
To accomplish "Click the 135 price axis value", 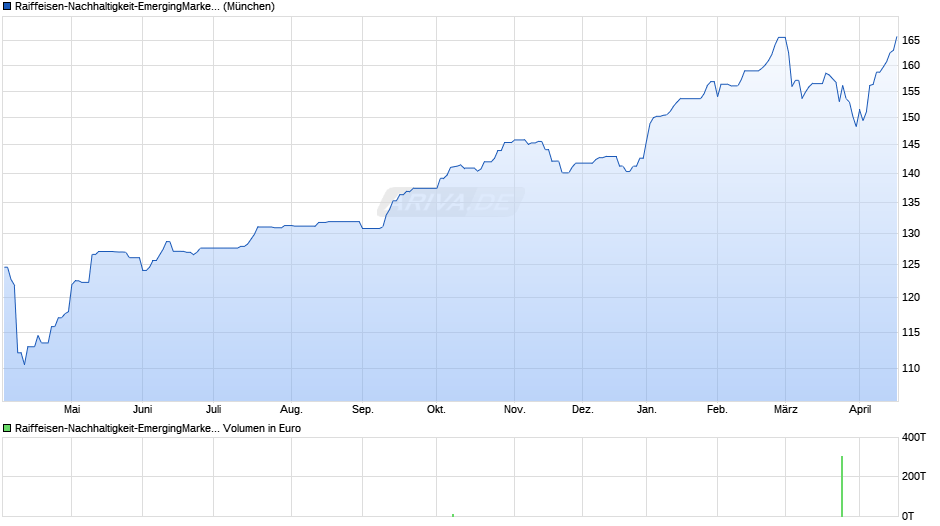I will coord(911,202).
